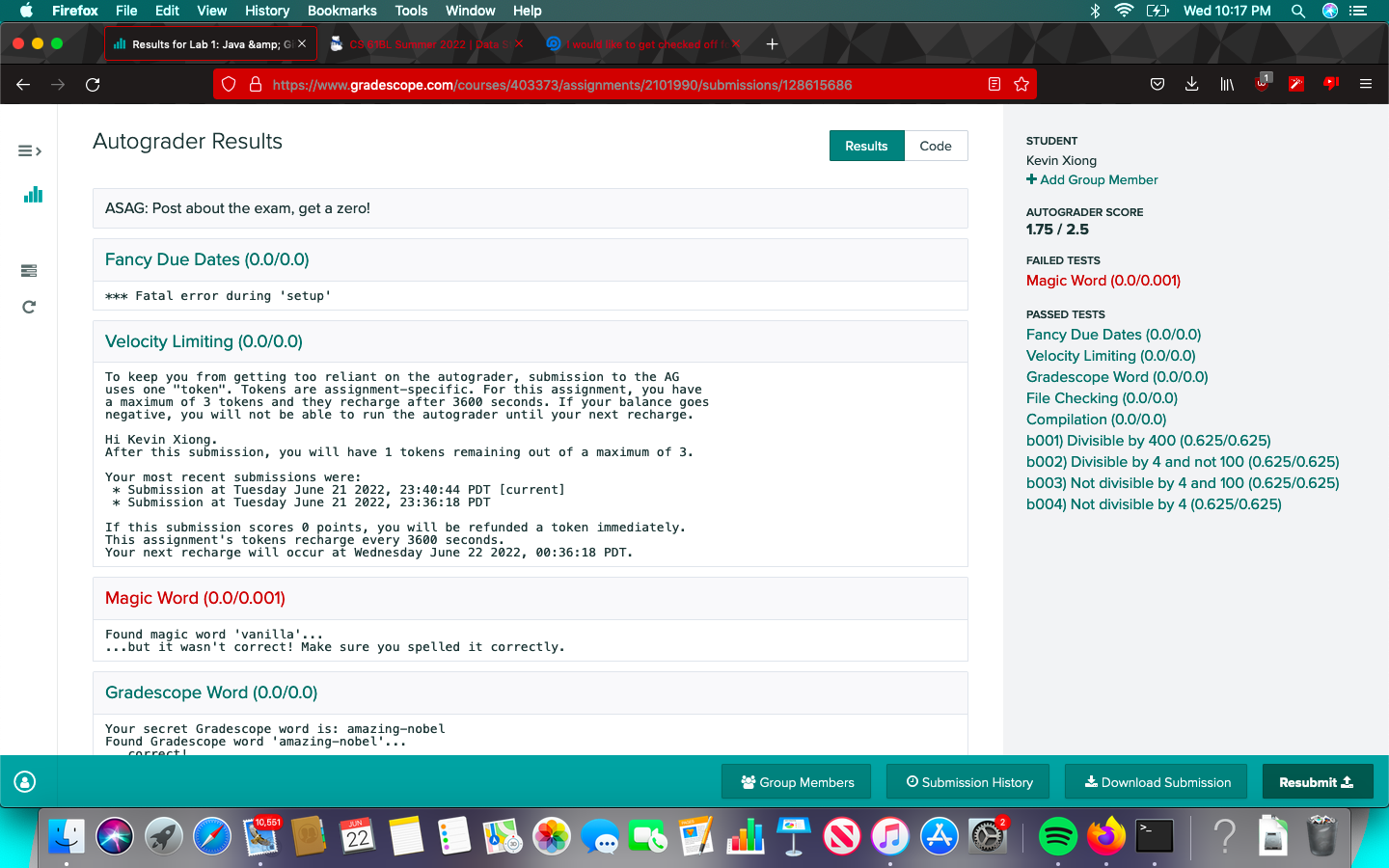Click the rerun autograder refresh icon in sidebar
This screenshot has width=1389, height=868.
click(x=29, y=307)
